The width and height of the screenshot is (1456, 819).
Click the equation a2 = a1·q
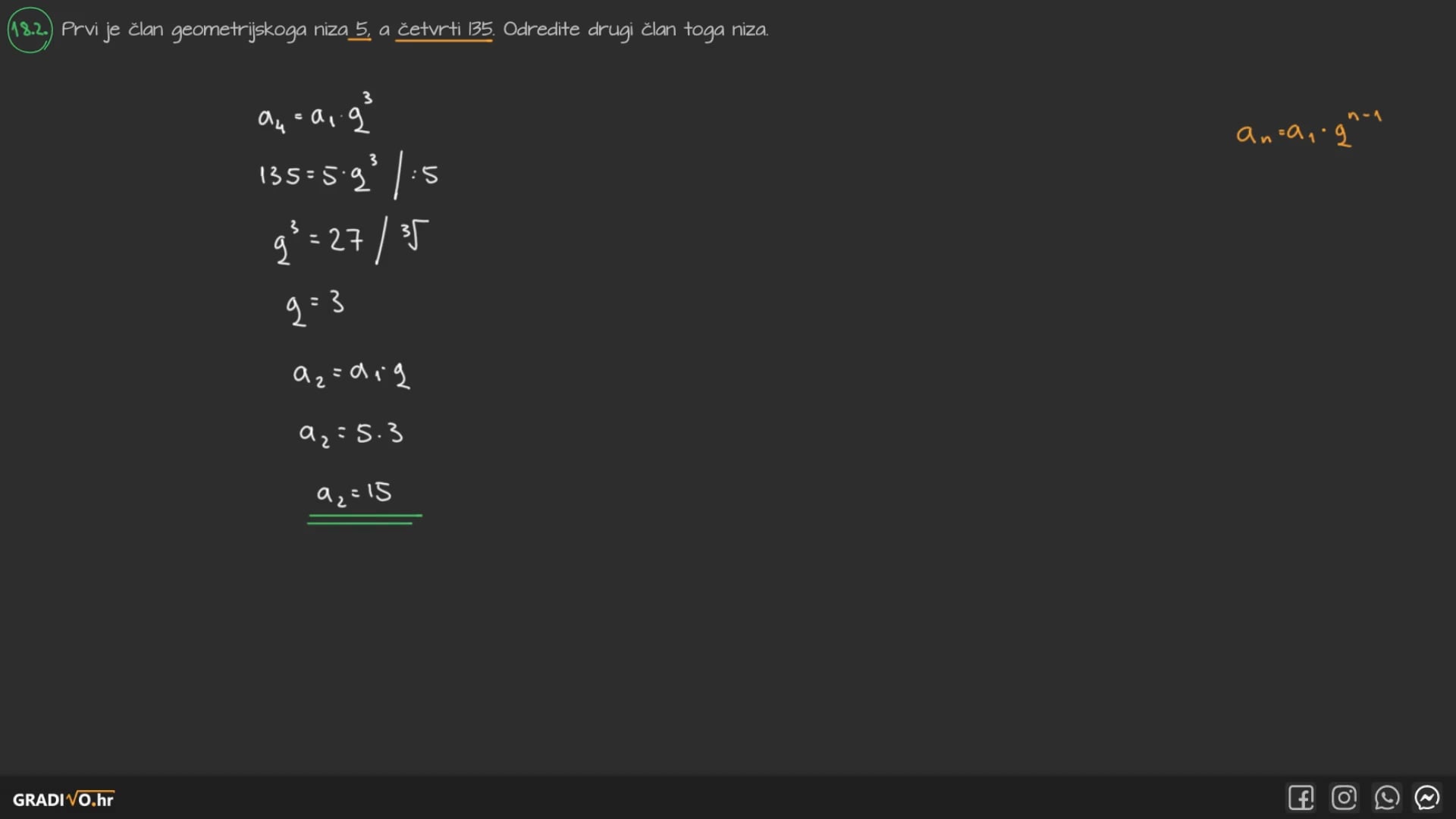(x=351, y=373)
